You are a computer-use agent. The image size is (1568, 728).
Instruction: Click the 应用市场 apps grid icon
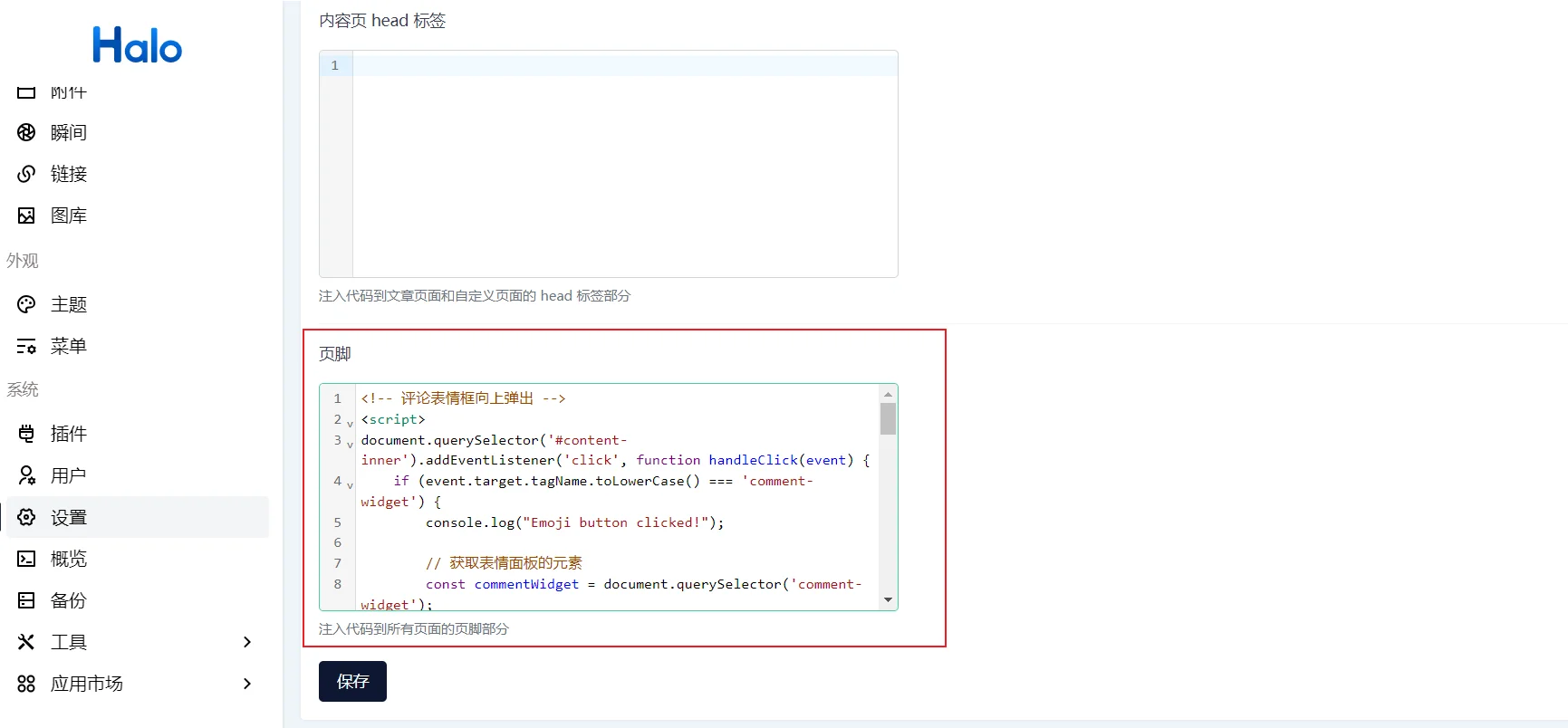pyautogui.click(x=26, y=684)
